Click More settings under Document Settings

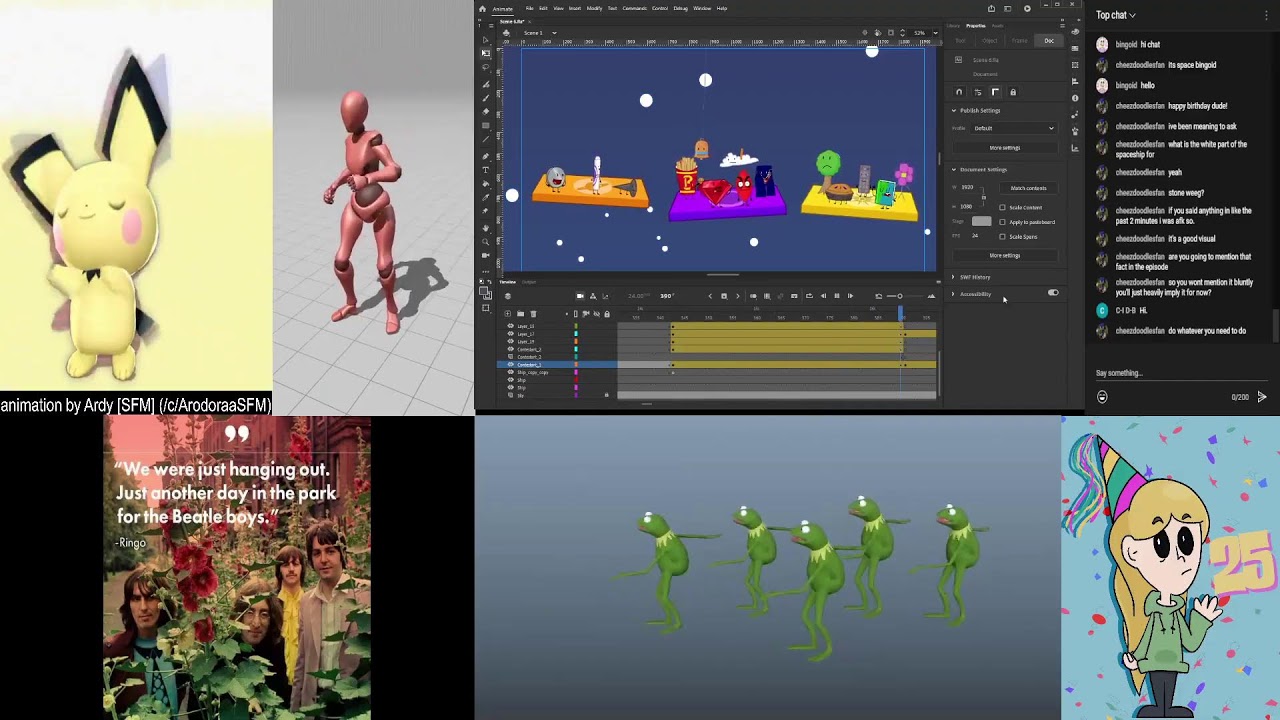click(1005, 255)
